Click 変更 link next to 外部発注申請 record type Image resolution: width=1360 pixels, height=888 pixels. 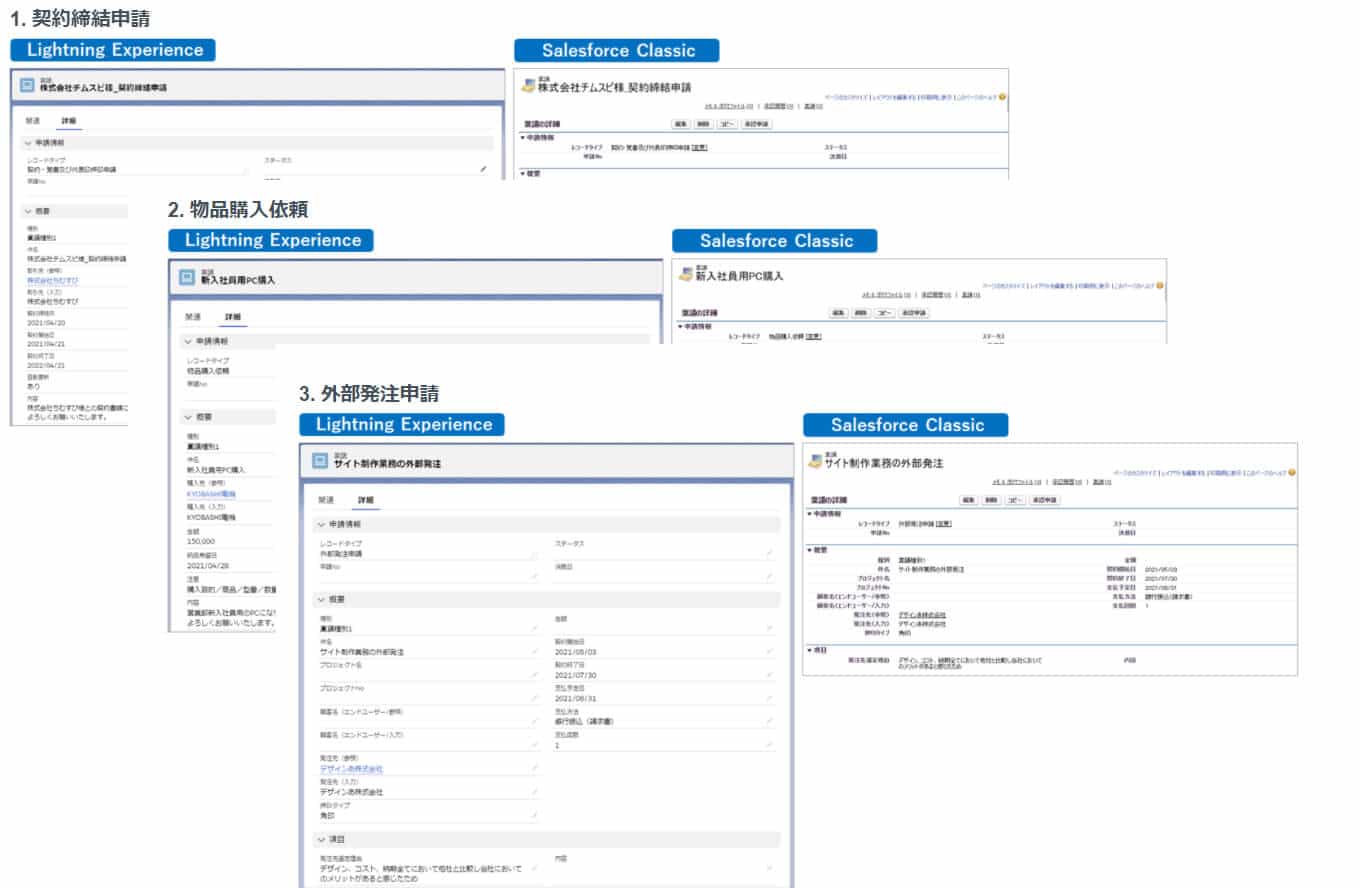click(942, 523)
